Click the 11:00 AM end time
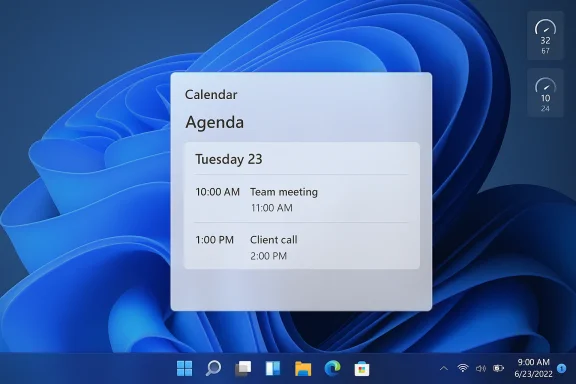Viewport: 576px width, 384px height. (272, 208)
